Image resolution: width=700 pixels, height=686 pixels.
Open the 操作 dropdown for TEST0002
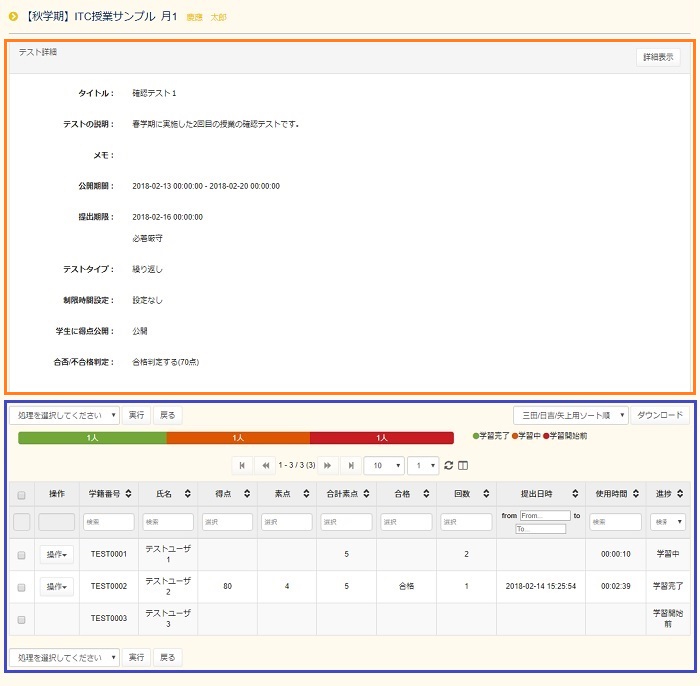click(x=57, y=587)
